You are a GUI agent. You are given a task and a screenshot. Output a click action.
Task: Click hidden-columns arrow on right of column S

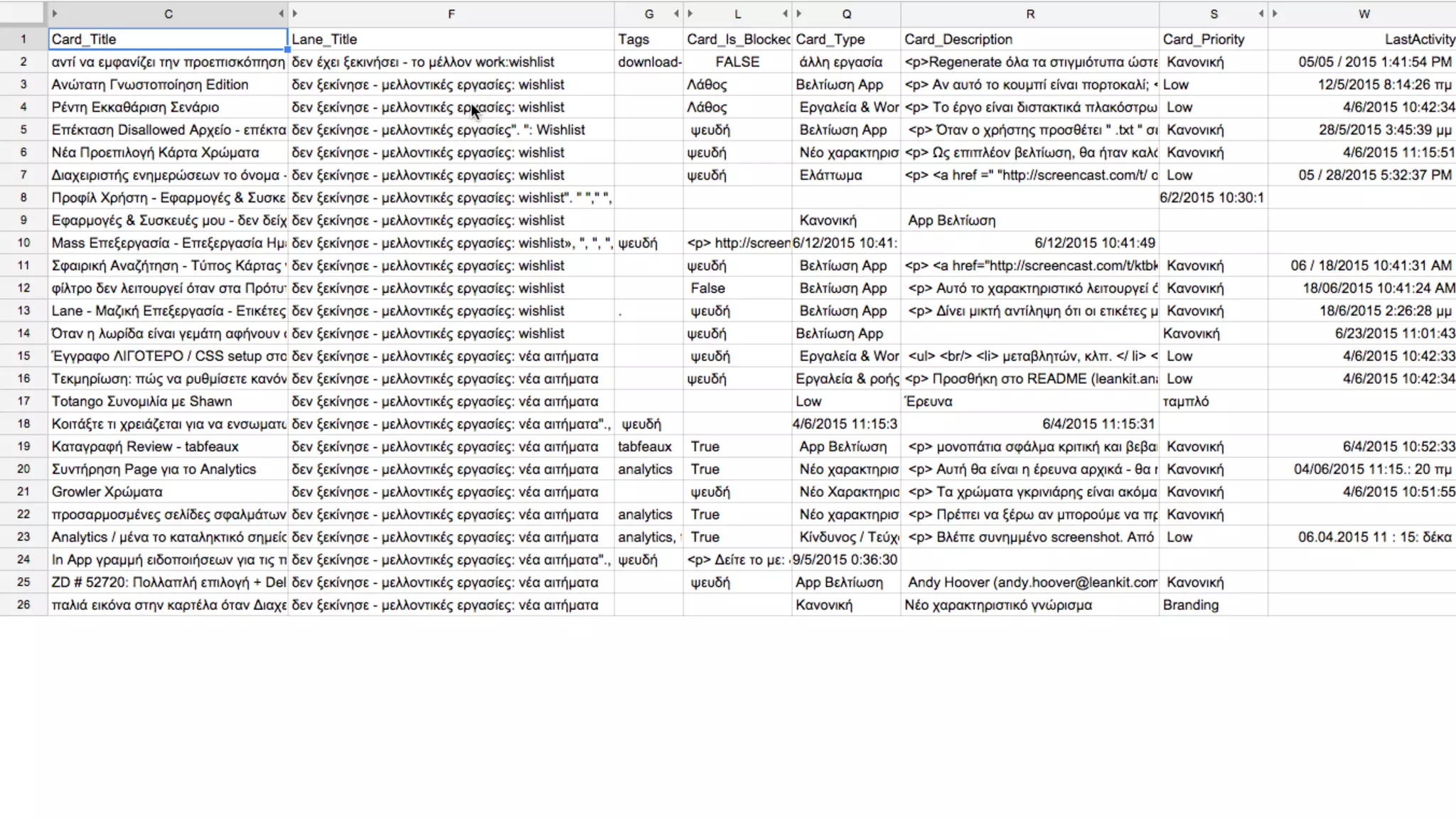[1260, 14]
